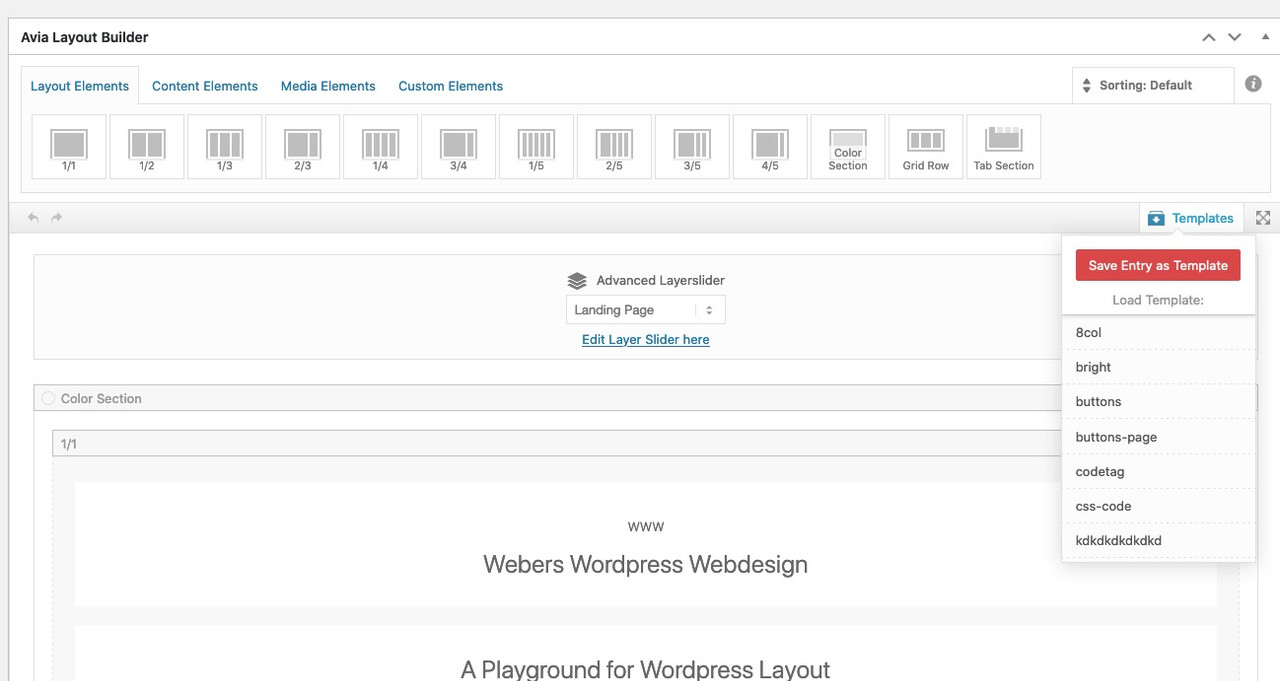Viewport: 1280px width, 681px height.
Task: Switch to Content Elements tab
Action: tap(205, 86)
